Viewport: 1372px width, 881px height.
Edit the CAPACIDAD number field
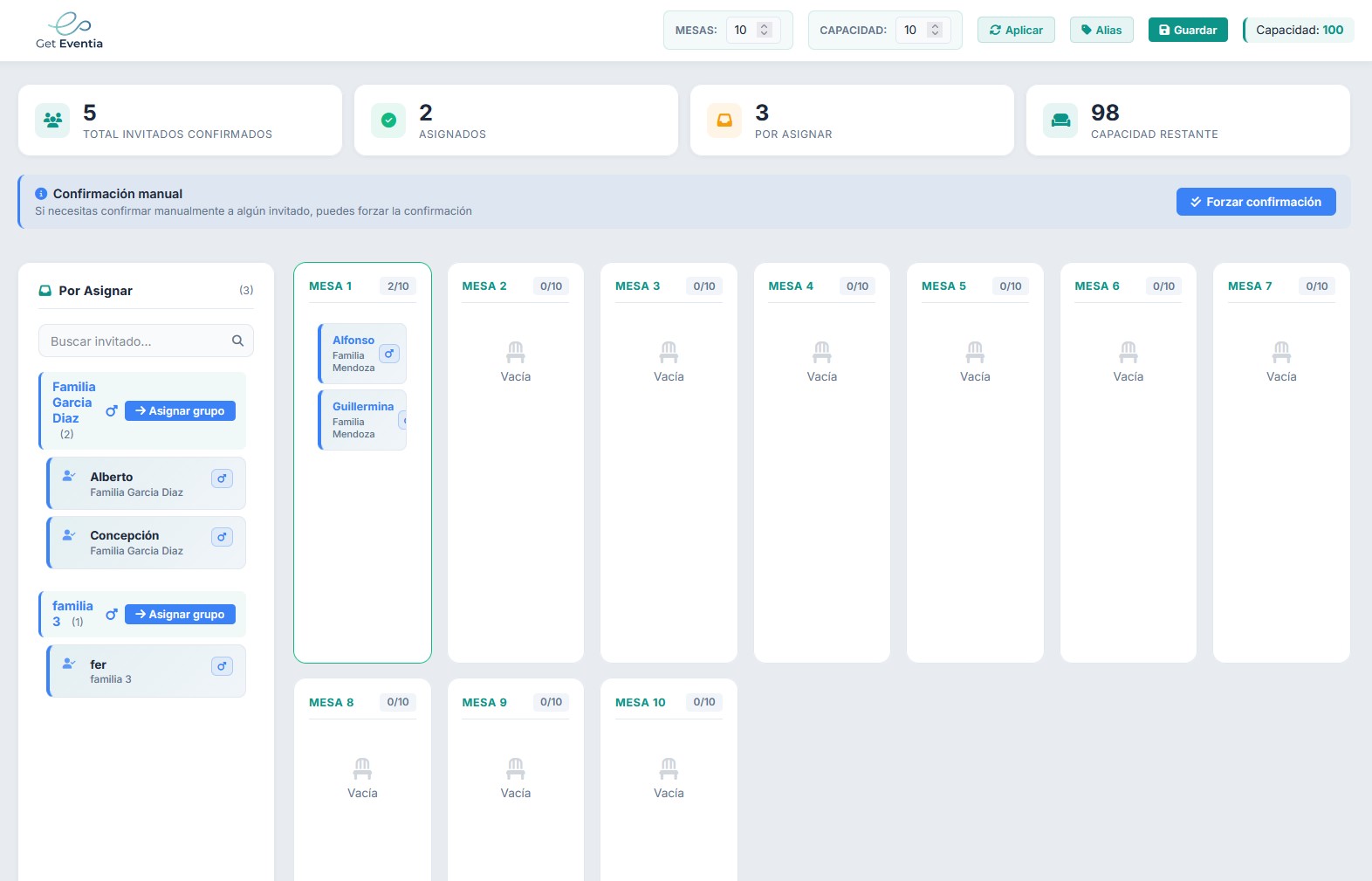pos(923,30)
